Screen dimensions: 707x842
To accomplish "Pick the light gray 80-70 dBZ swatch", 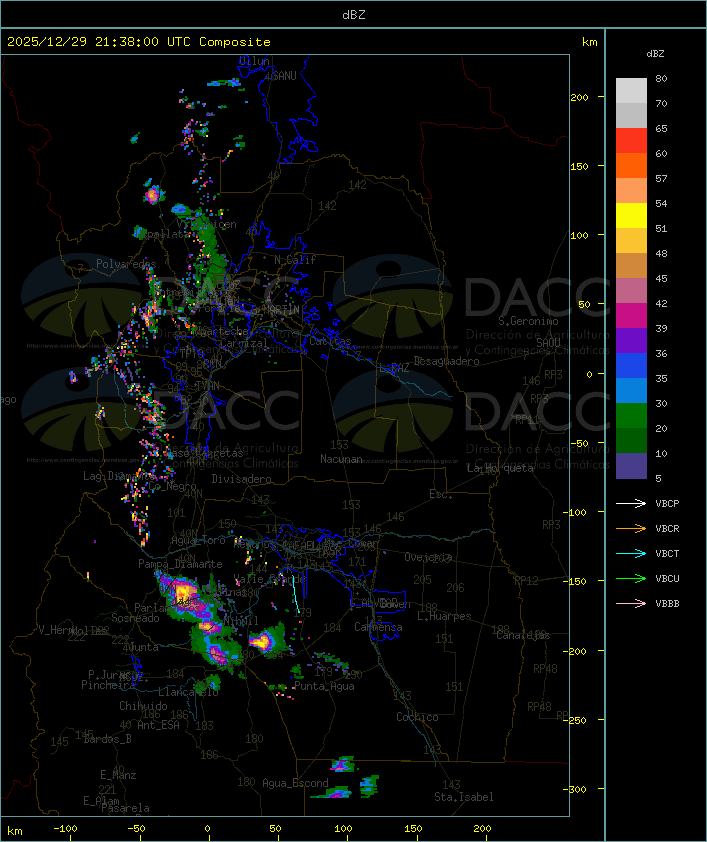I will tap(631, 91).
